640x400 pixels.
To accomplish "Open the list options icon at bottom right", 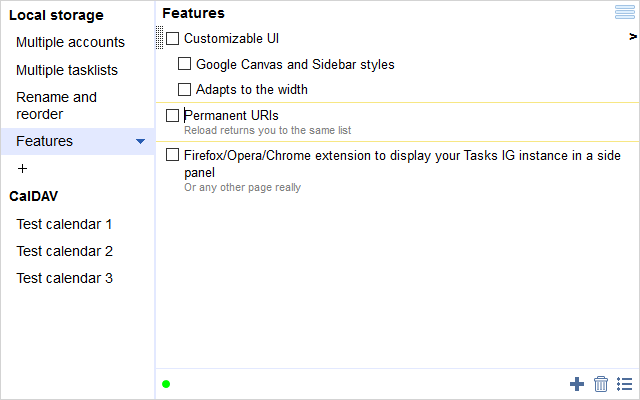I will coord(625,384).
